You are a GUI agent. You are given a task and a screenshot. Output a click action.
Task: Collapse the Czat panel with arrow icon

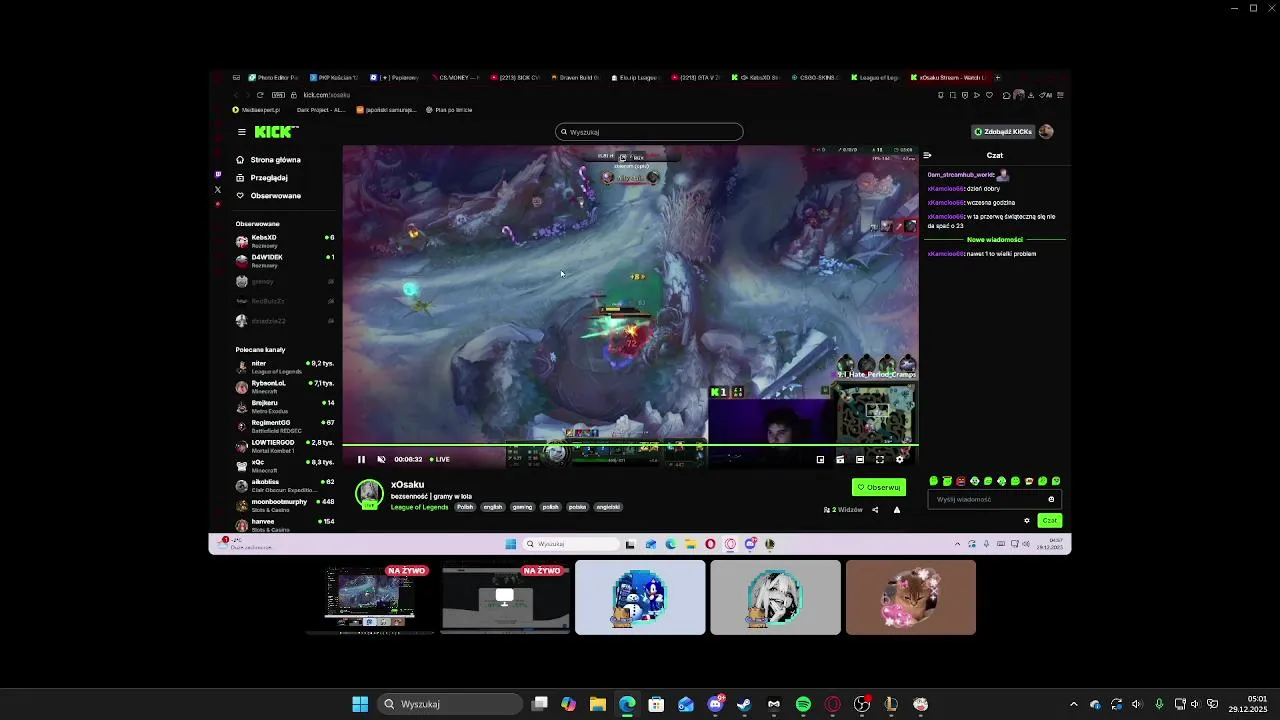point(927,155)
